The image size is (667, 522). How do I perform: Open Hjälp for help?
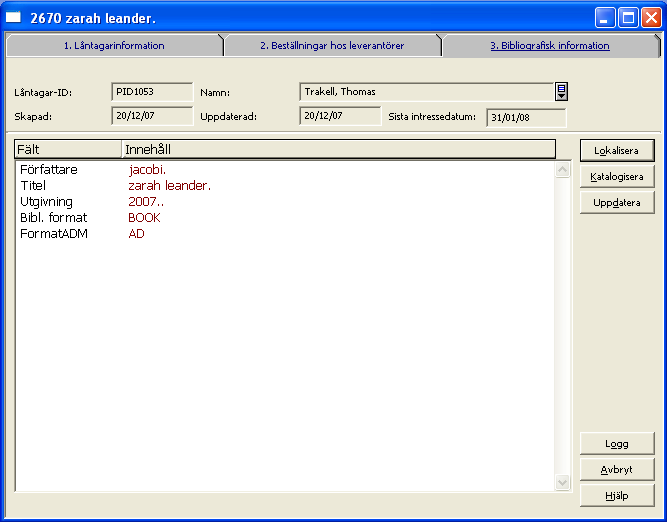point(617,496)
